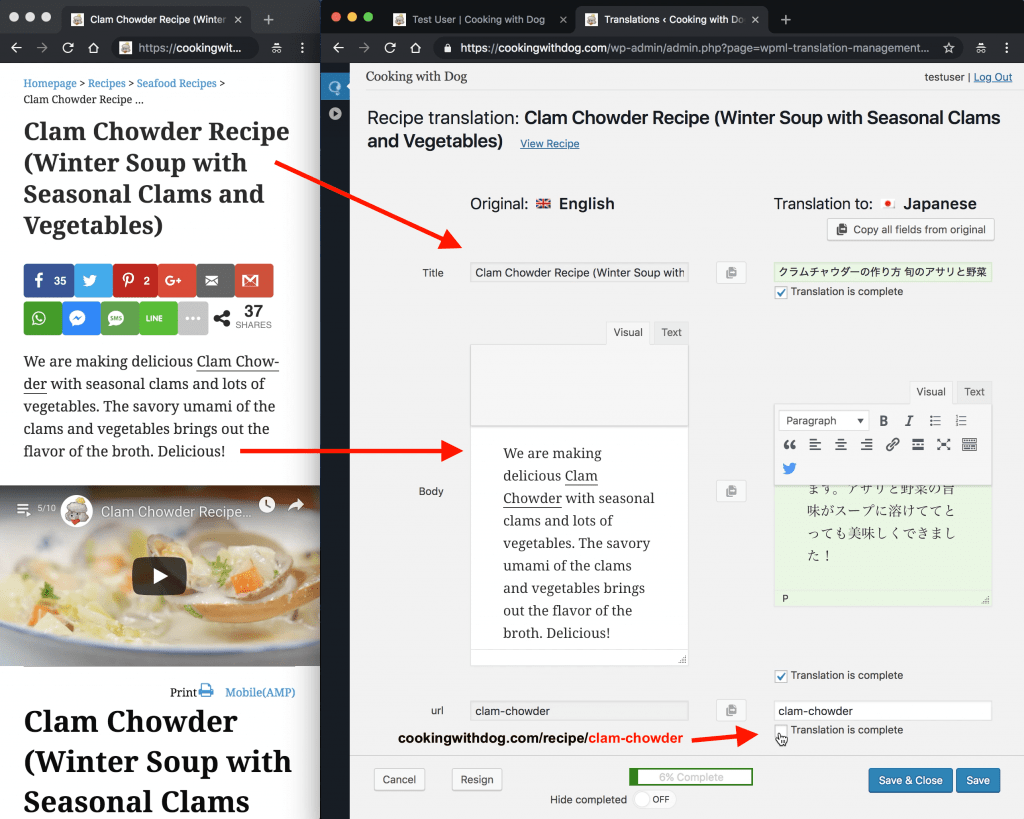The height and width of the screenshot is (819, 1024).
Task: Click the Japanese url input field
Action: [x=883, y=711]
